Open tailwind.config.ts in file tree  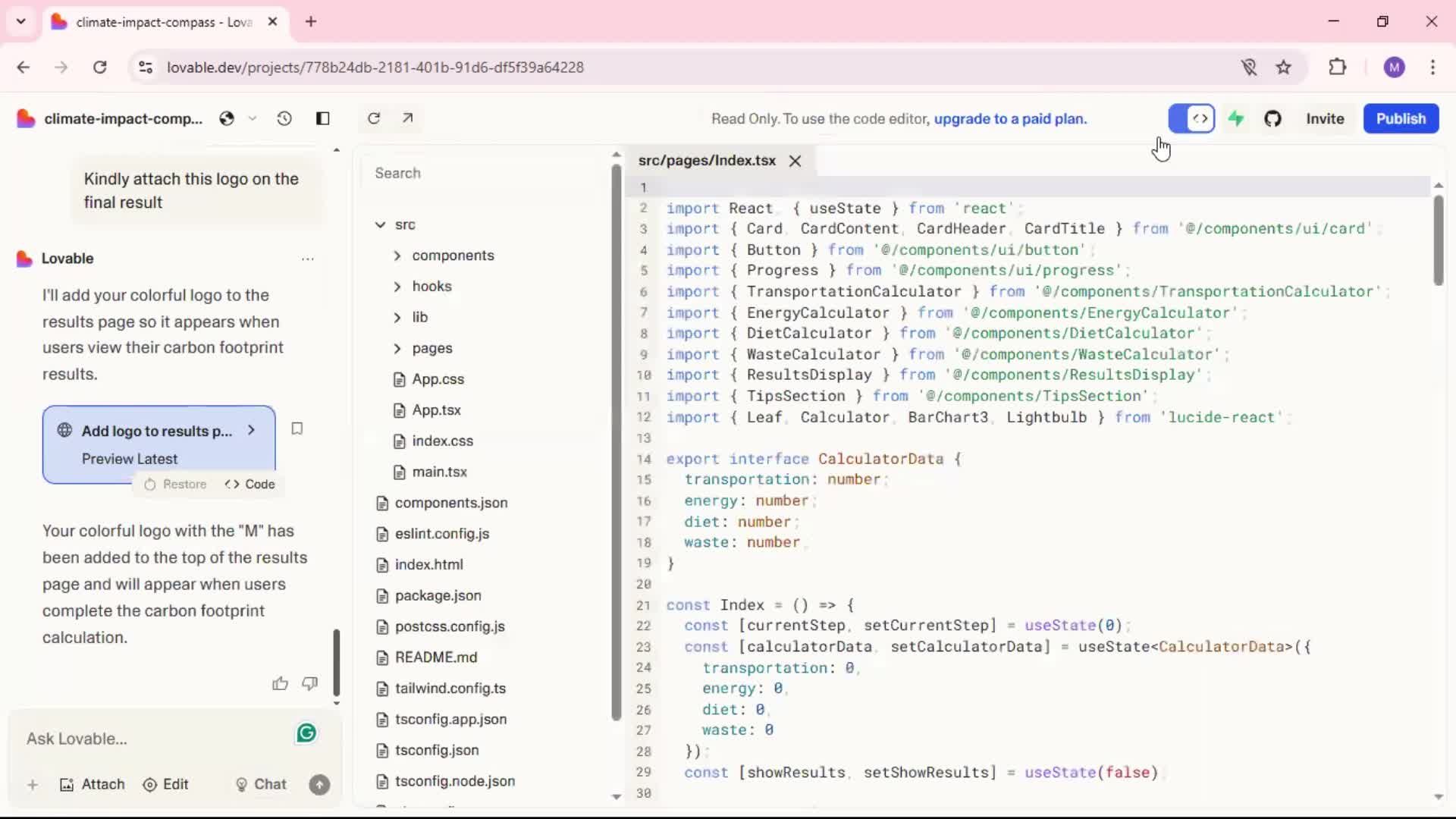pos(441,689)
